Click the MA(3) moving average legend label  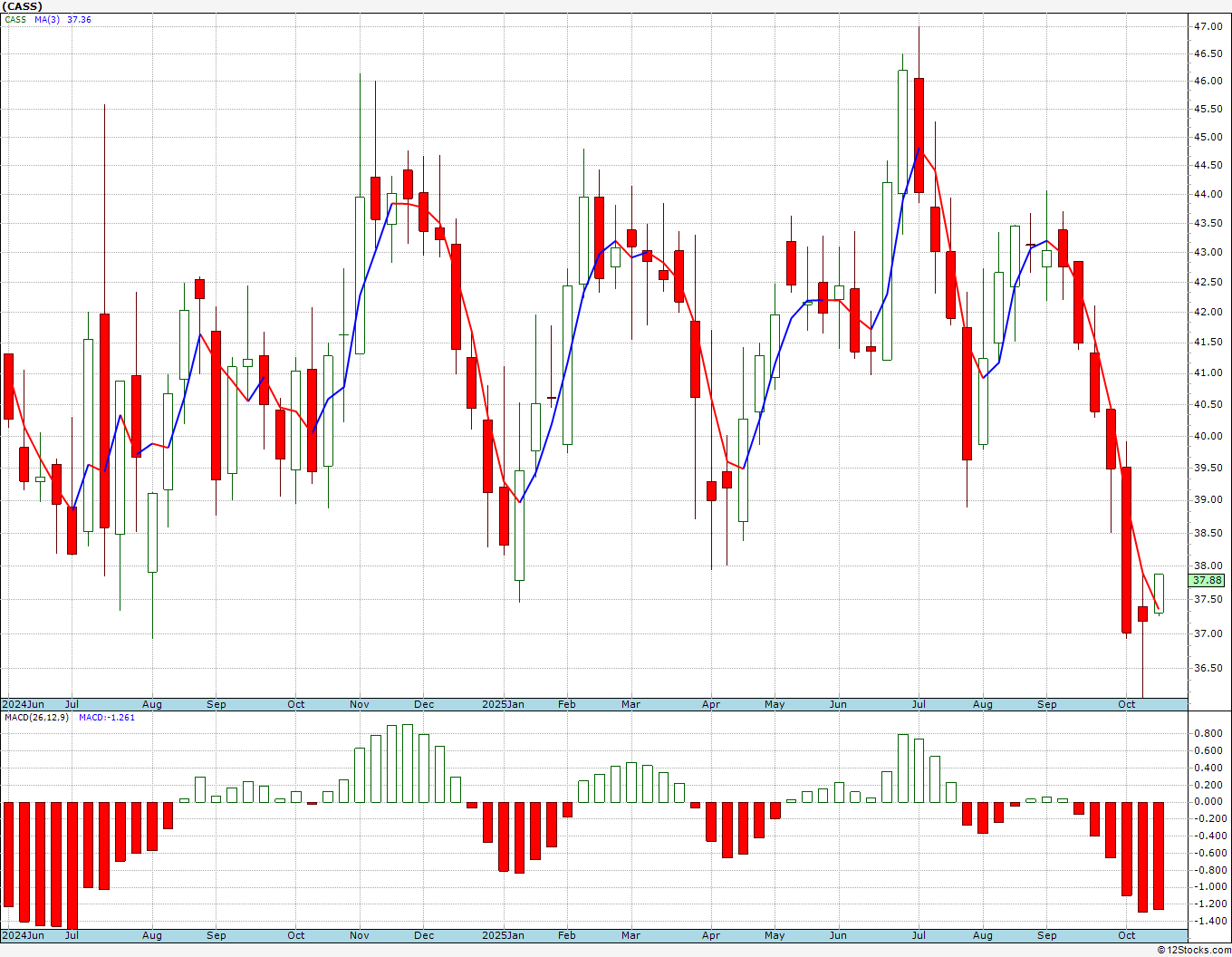pyautogui.click(x=47, y=20)
